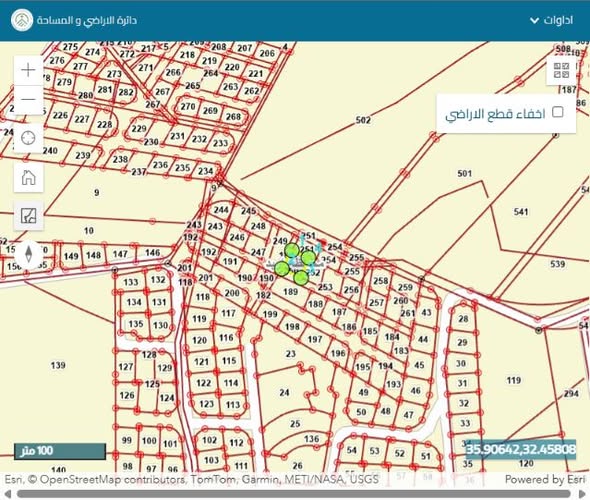Screen dimensions: 590x500
Task: Click parcel number 539
Action: tap(557, 264)
